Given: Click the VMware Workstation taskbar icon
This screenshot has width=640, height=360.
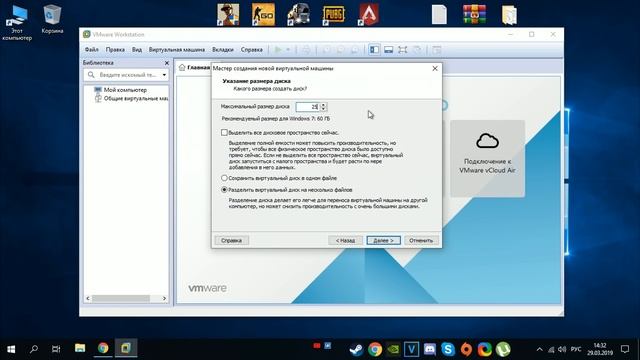Looking at the screenshot, I should pos(126,348).
